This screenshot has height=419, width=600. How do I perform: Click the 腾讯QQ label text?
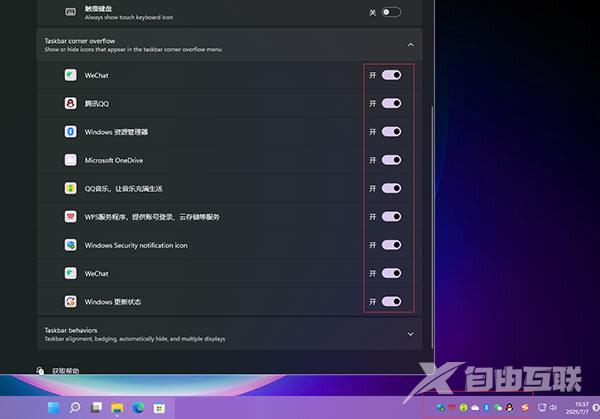(96, 104)
